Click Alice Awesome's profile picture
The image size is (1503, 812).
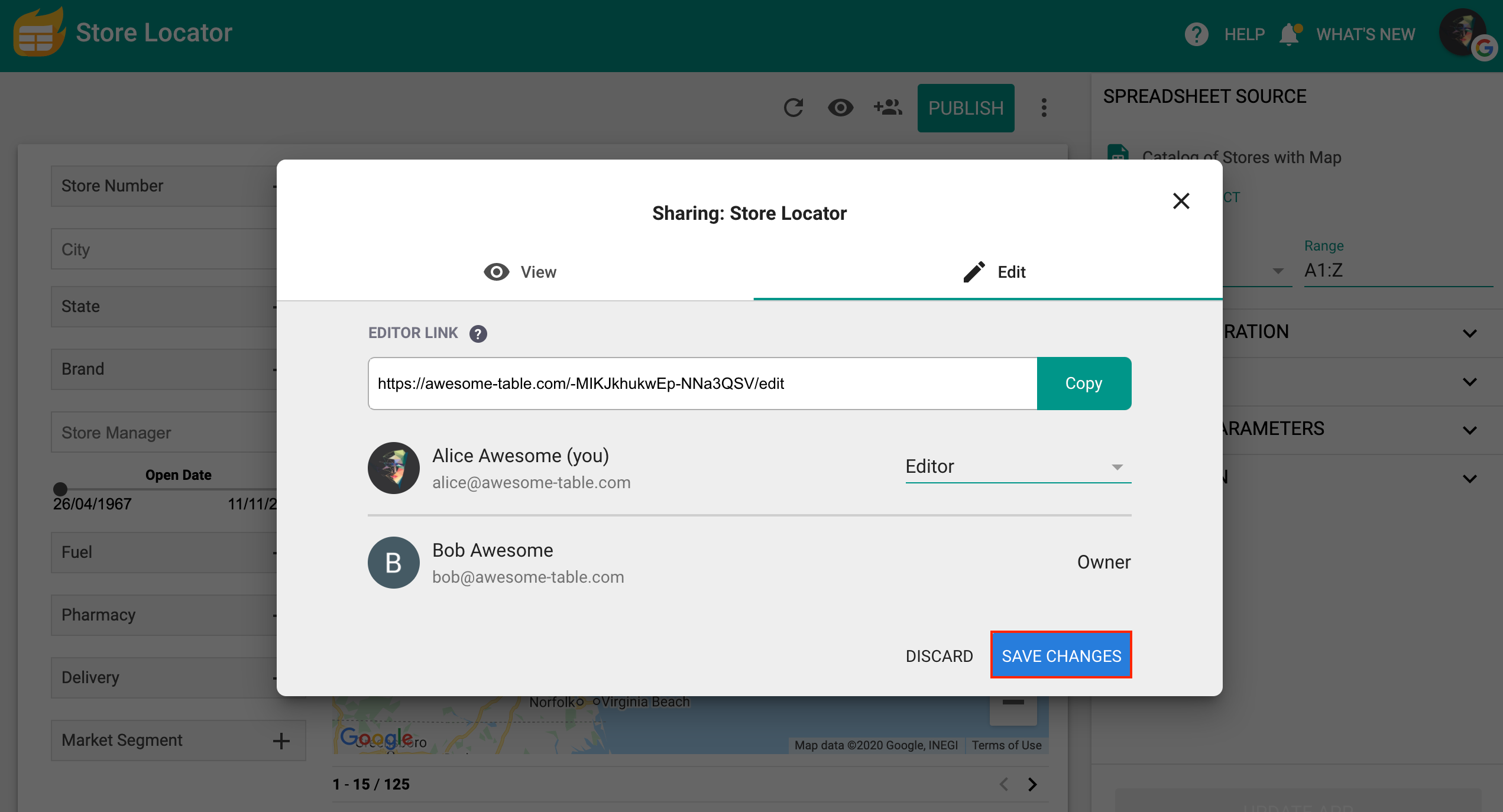[394, 468]
